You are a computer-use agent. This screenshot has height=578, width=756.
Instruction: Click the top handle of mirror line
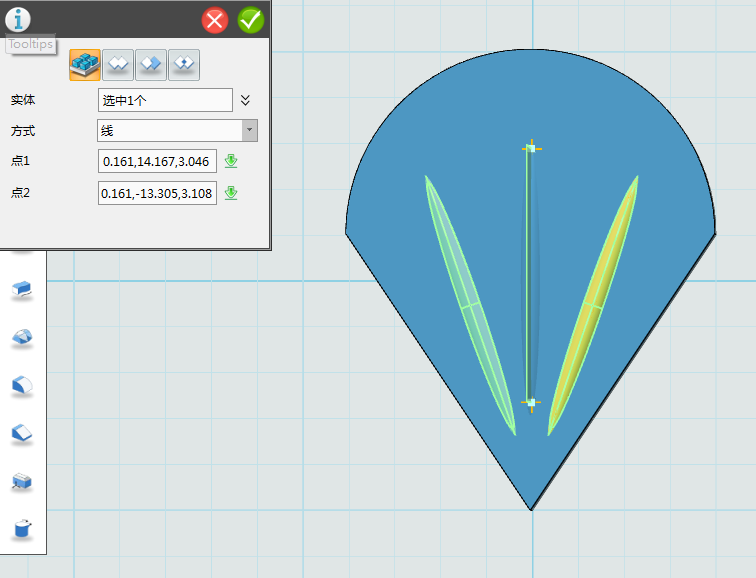tap(532, 149)
